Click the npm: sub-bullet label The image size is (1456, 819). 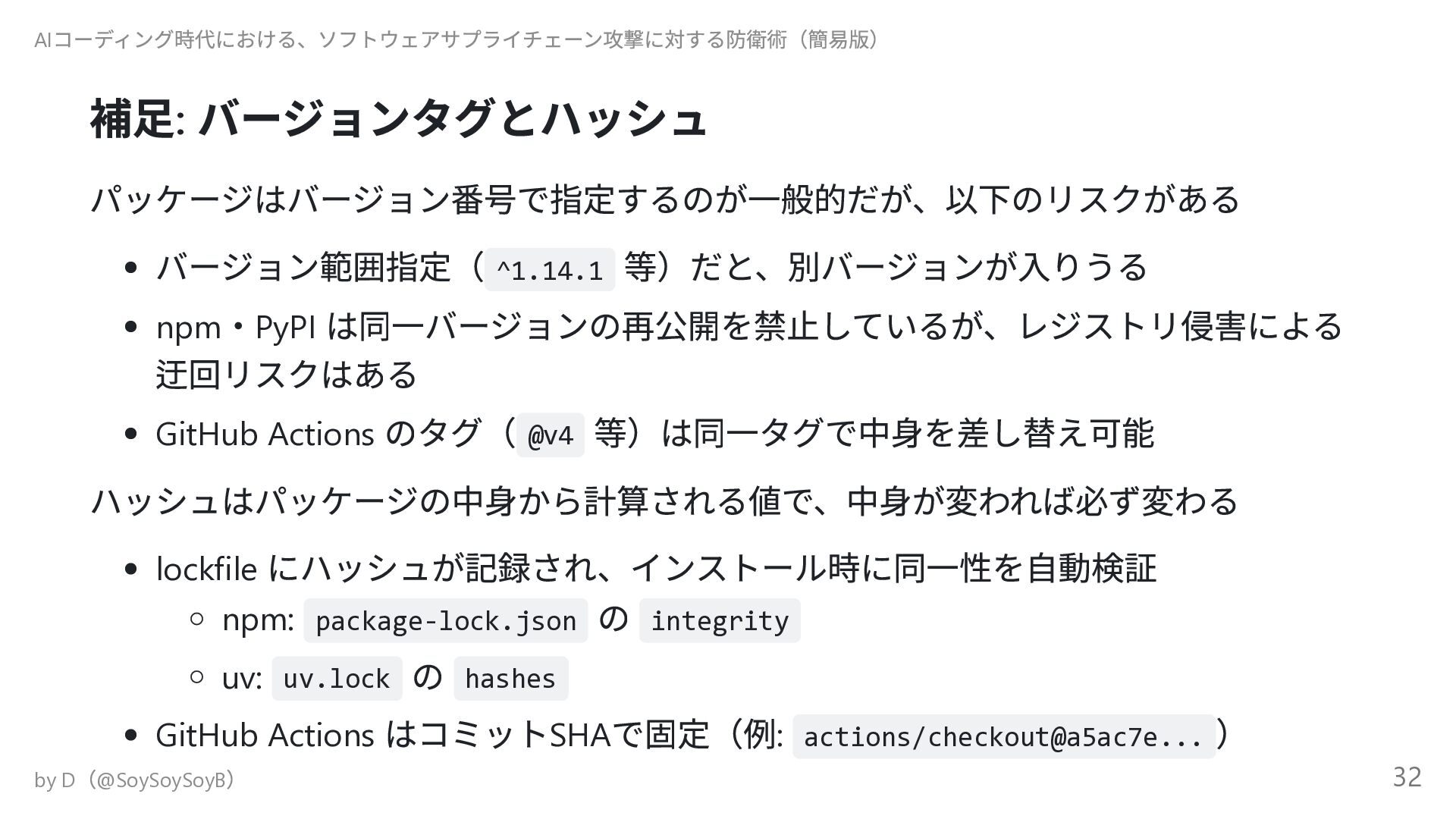pyautogui.click(x=258, y=620)
